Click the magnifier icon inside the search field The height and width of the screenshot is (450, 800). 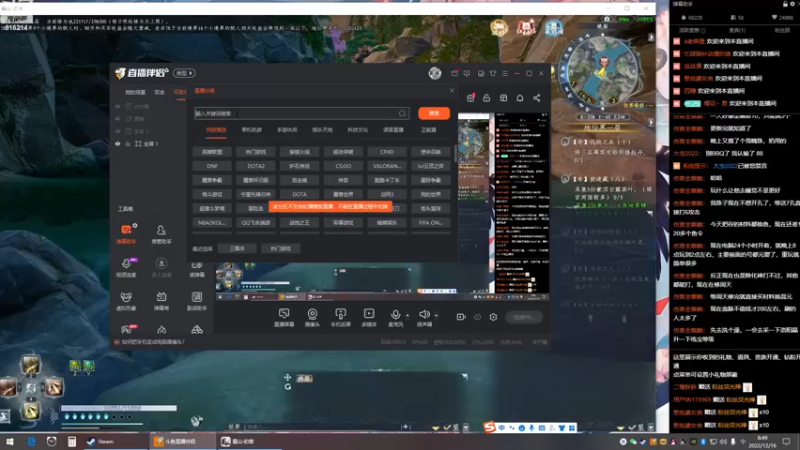(402, 113)
